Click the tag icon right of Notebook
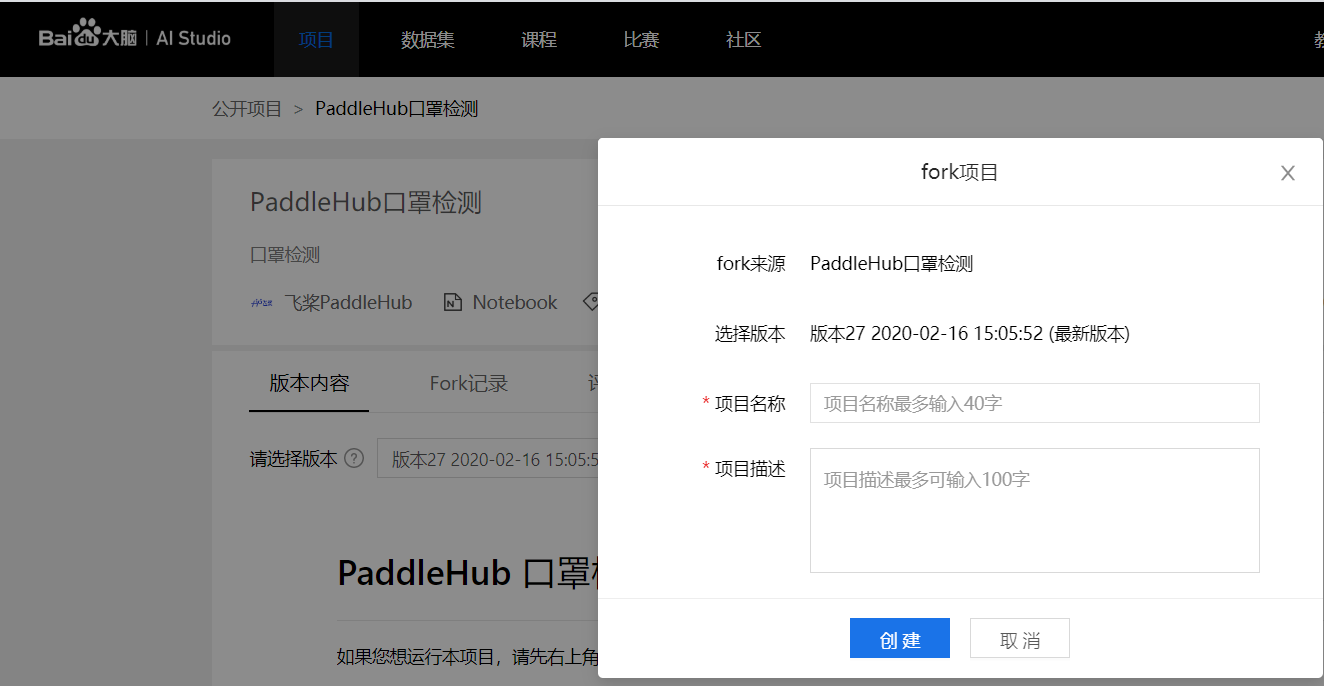 [591, 302]
